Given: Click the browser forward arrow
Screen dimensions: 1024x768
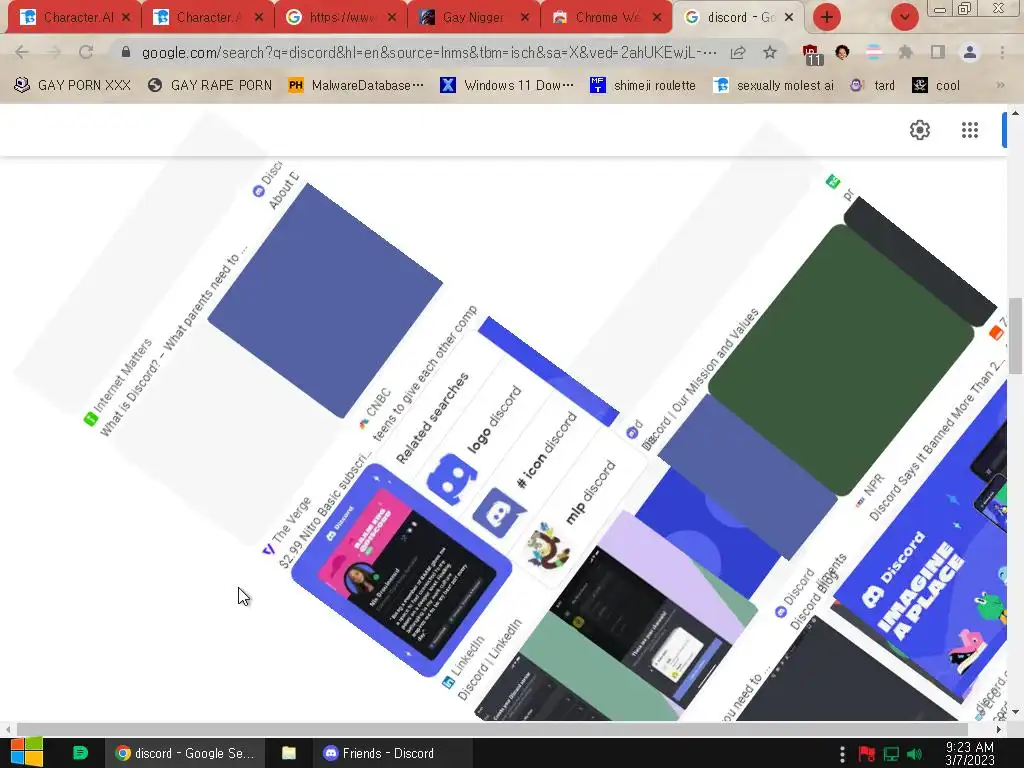Looking at the screenshot, I should click(x=54, y=52).
